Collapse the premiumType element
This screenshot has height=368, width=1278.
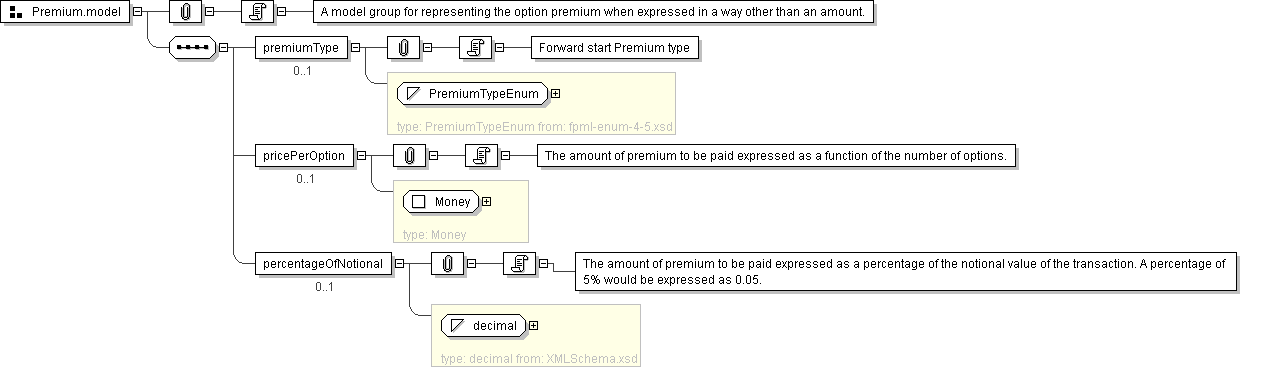[355, 47]
